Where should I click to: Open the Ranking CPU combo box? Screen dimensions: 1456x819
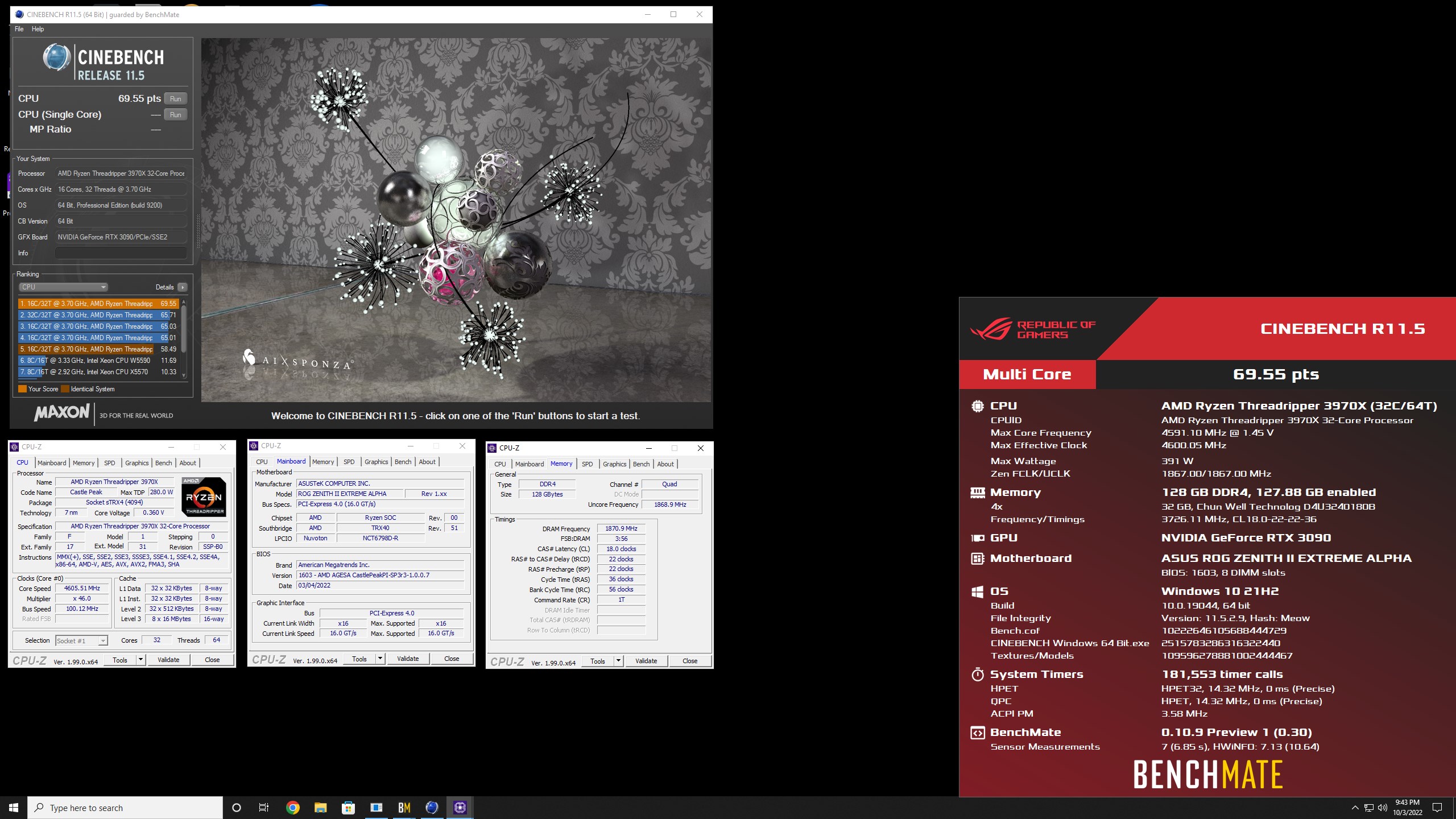pyautogui.click(x=63, y=287)
